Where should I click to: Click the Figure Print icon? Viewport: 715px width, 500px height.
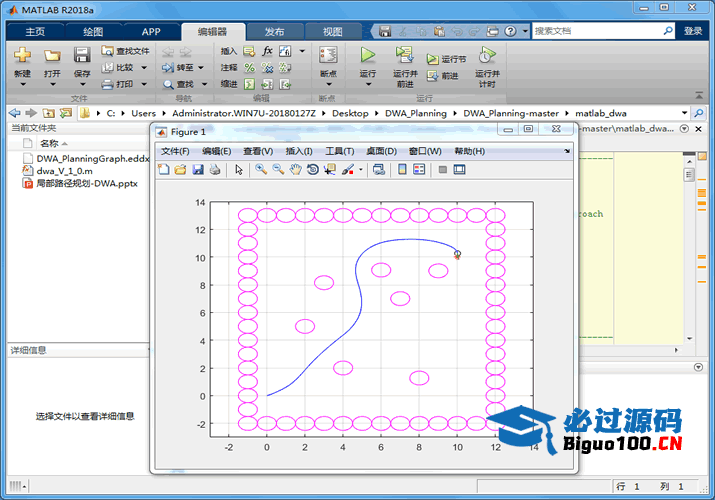click(215, 170)
